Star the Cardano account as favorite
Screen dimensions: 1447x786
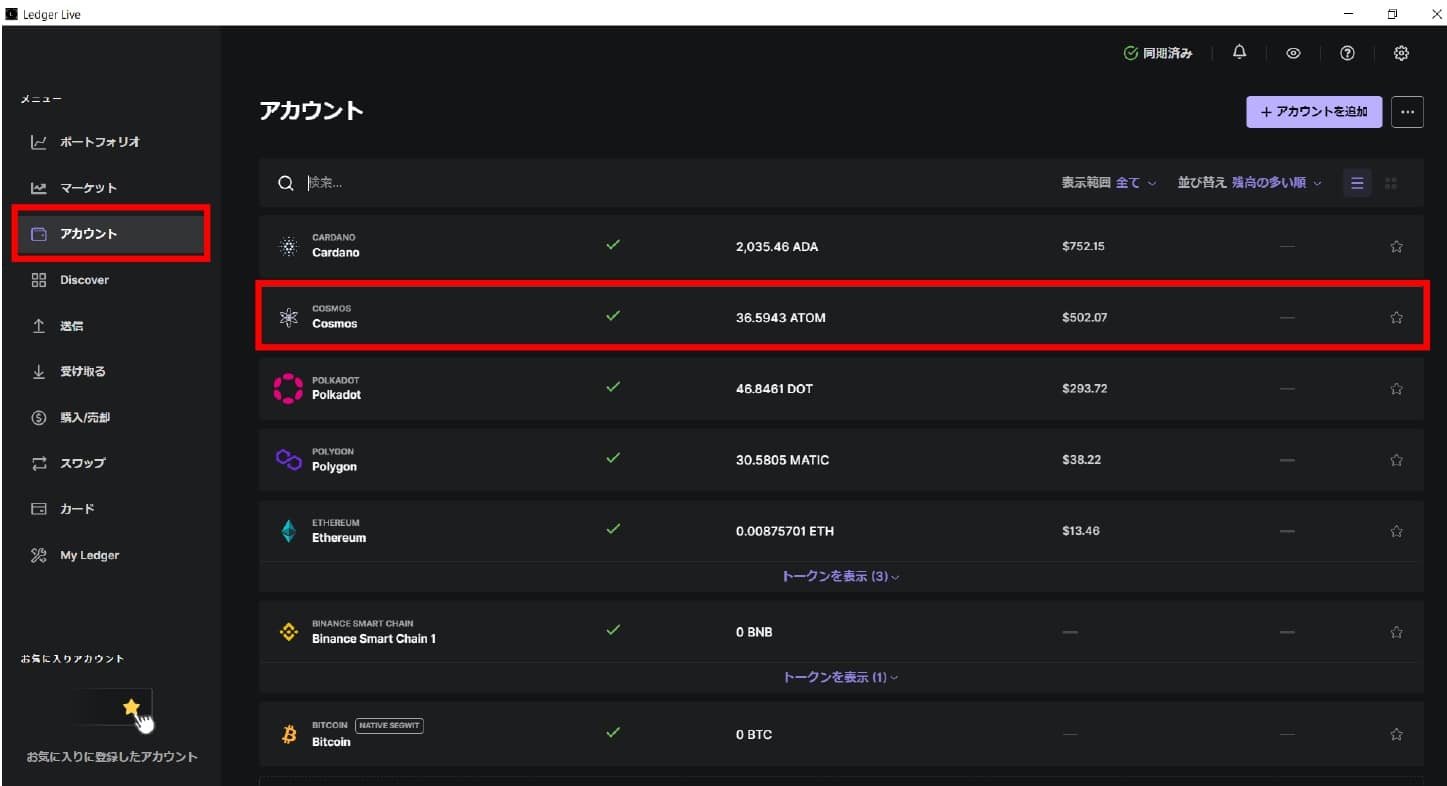pos(1396,247)
